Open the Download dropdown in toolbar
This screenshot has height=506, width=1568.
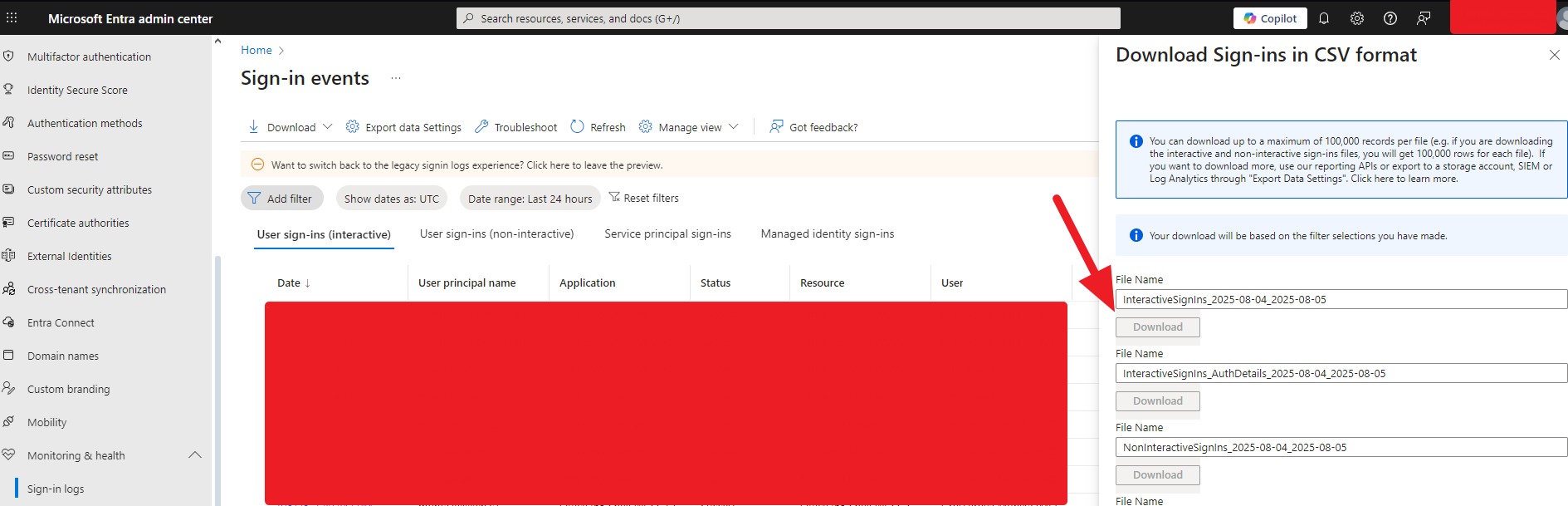(x=291, y=127)
